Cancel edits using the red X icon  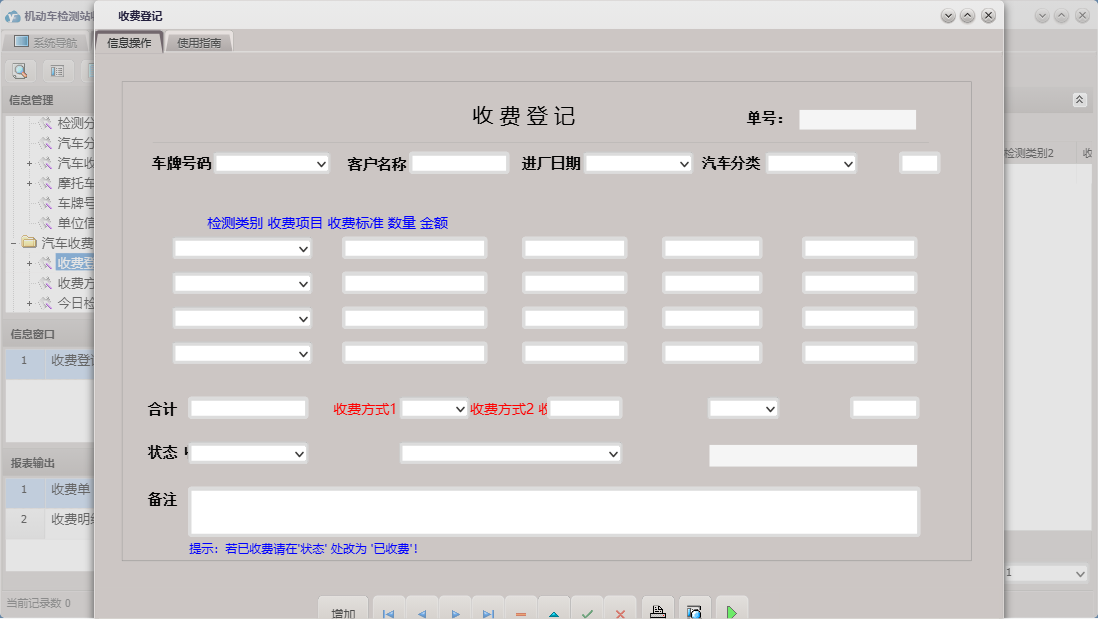click(620, 612)
